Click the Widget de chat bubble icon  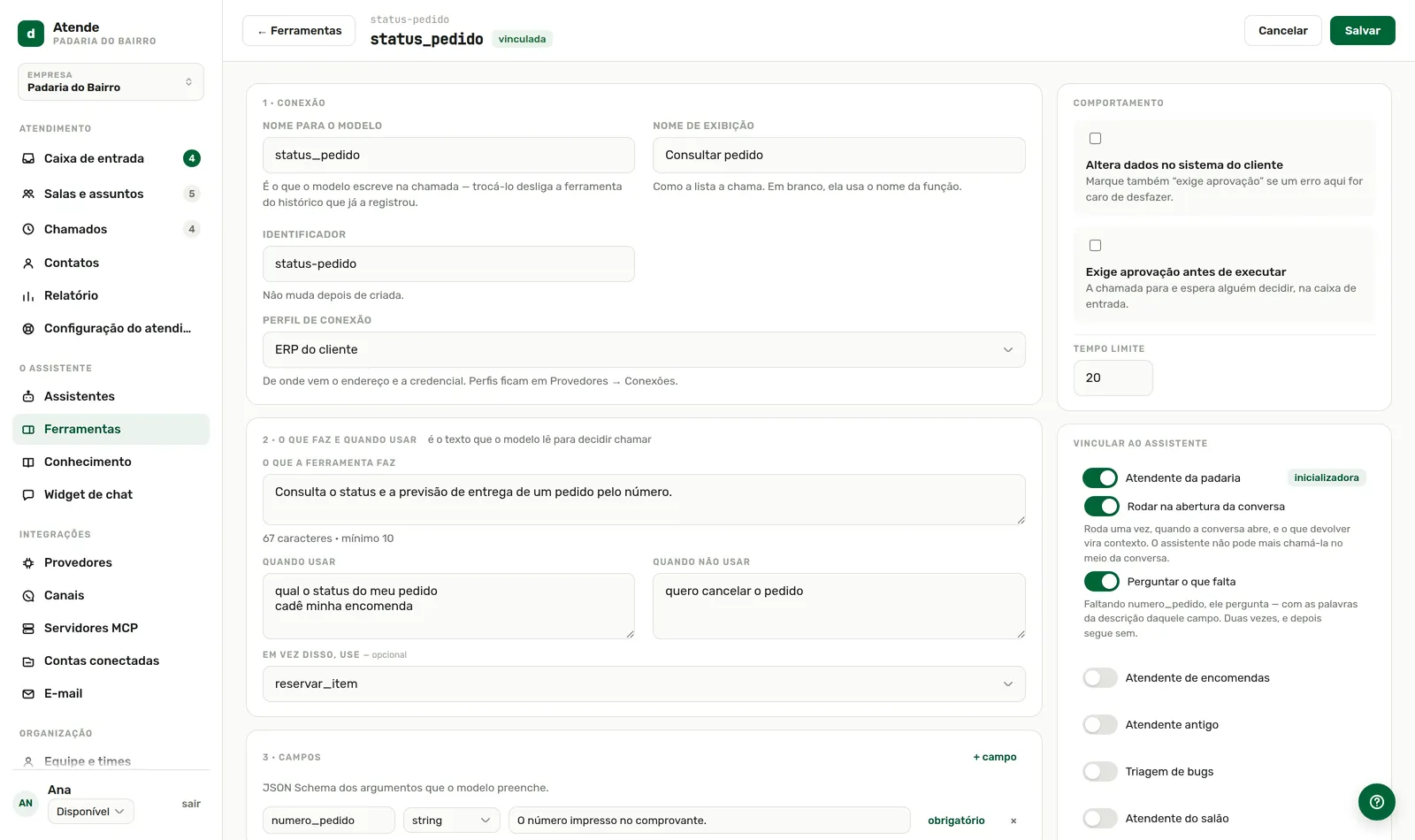(x=28, y=494)
